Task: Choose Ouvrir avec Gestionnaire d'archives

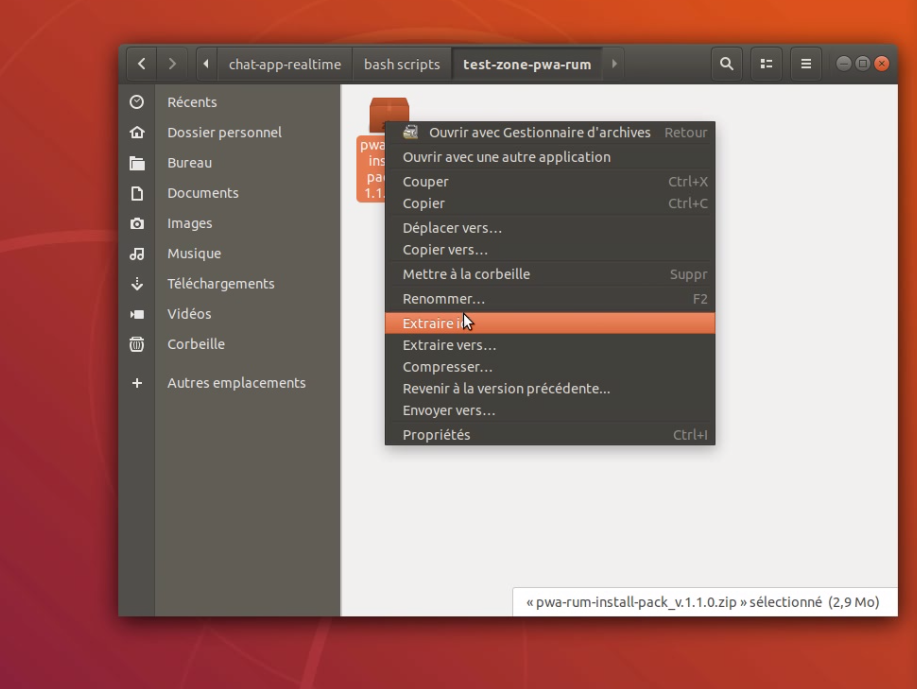Action: (x=539, y=132)
